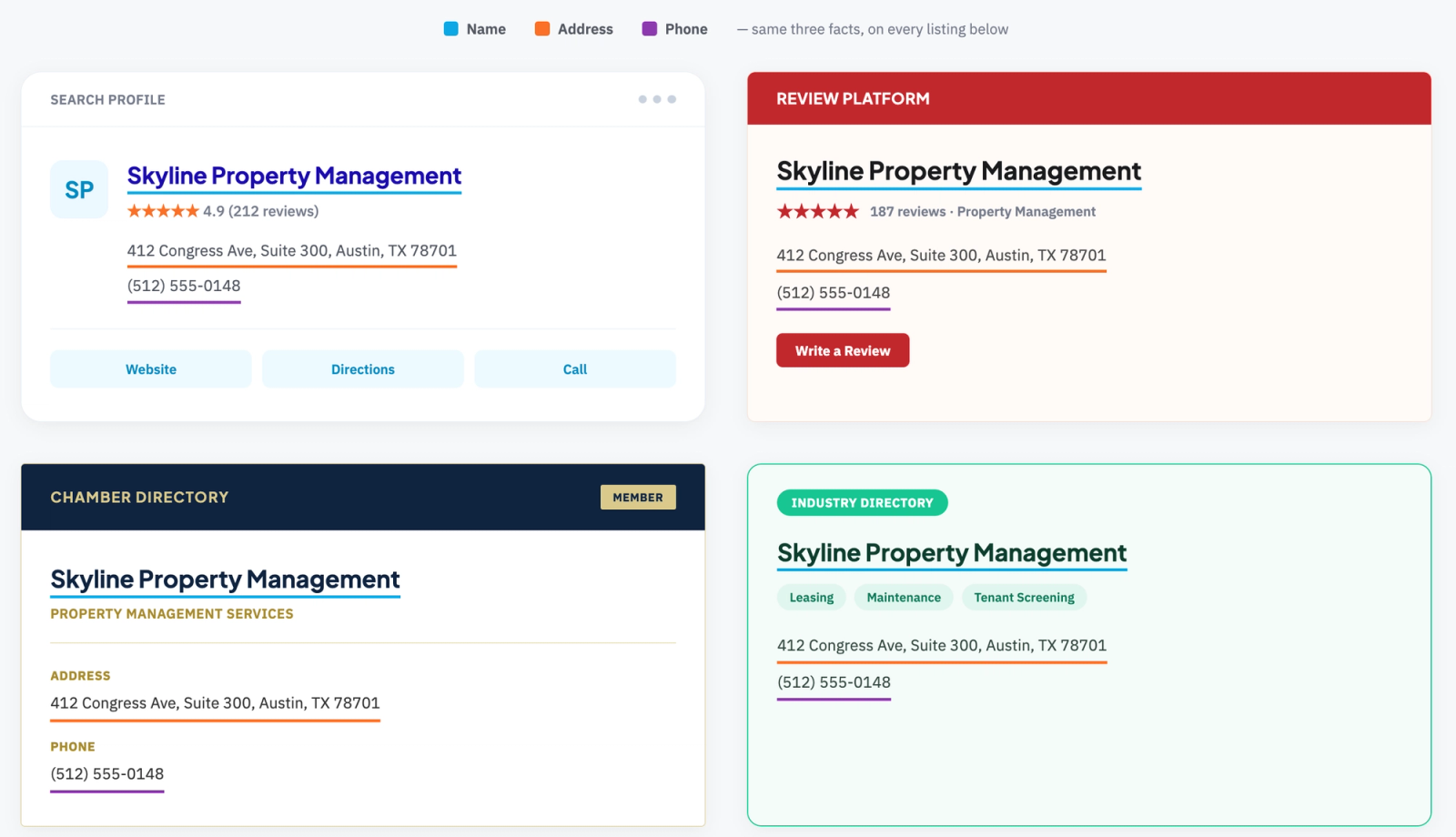Click the Address orange legend swatch
Screen dimensions: 1456x837
point(542,29)
